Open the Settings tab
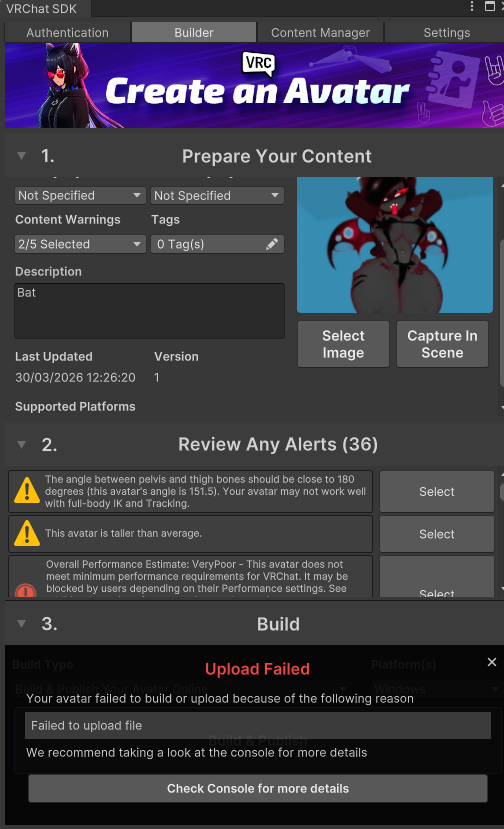This screenshot has width=504, height=829. coord(446,32)
